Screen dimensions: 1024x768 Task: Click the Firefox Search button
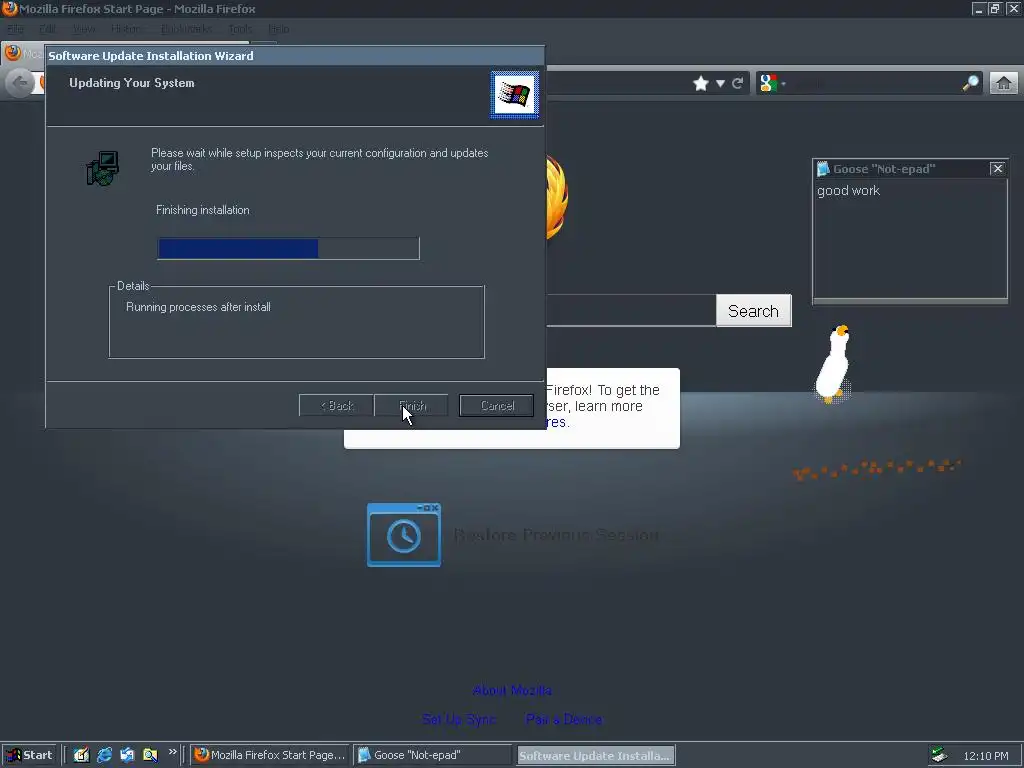pyautogui.click(x=754, y=311)
